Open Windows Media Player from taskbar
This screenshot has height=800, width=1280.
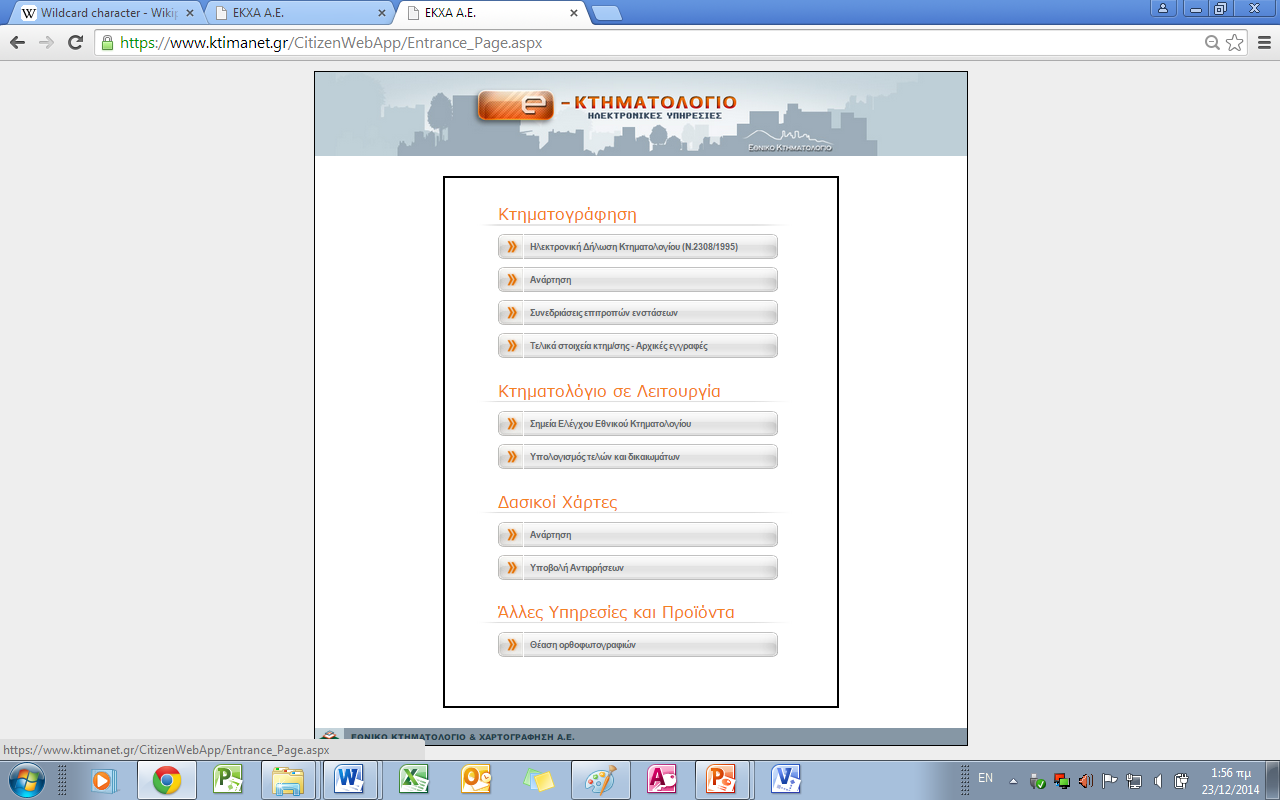tap(105, 779)
